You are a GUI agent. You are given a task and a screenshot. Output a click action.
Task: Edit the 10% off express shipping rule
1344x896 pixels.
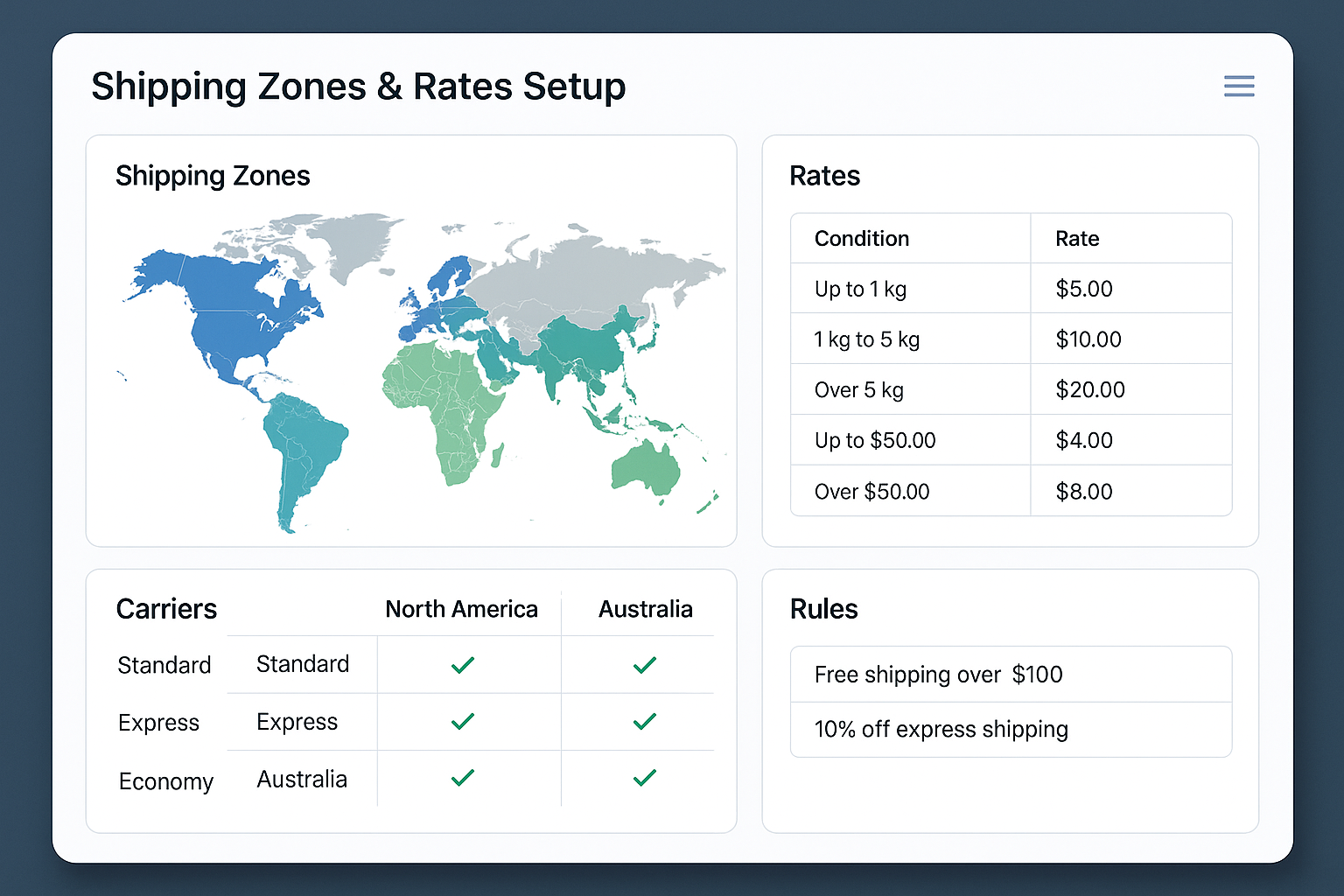[941, 729]
